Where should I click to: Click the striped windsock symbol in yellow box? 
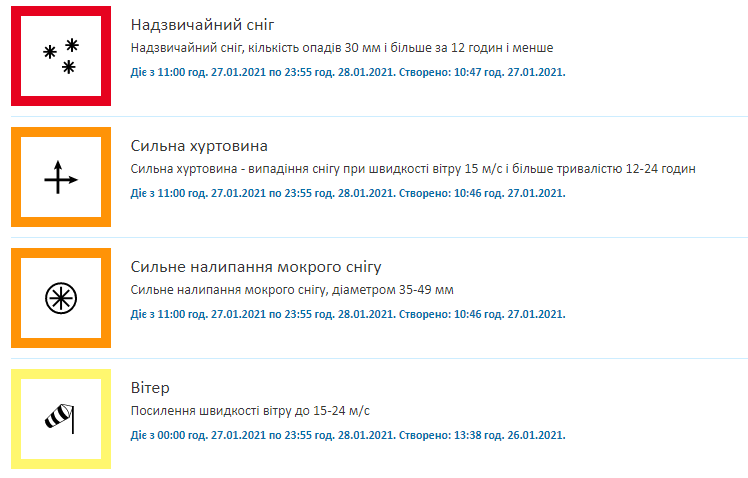click(61, 419)
